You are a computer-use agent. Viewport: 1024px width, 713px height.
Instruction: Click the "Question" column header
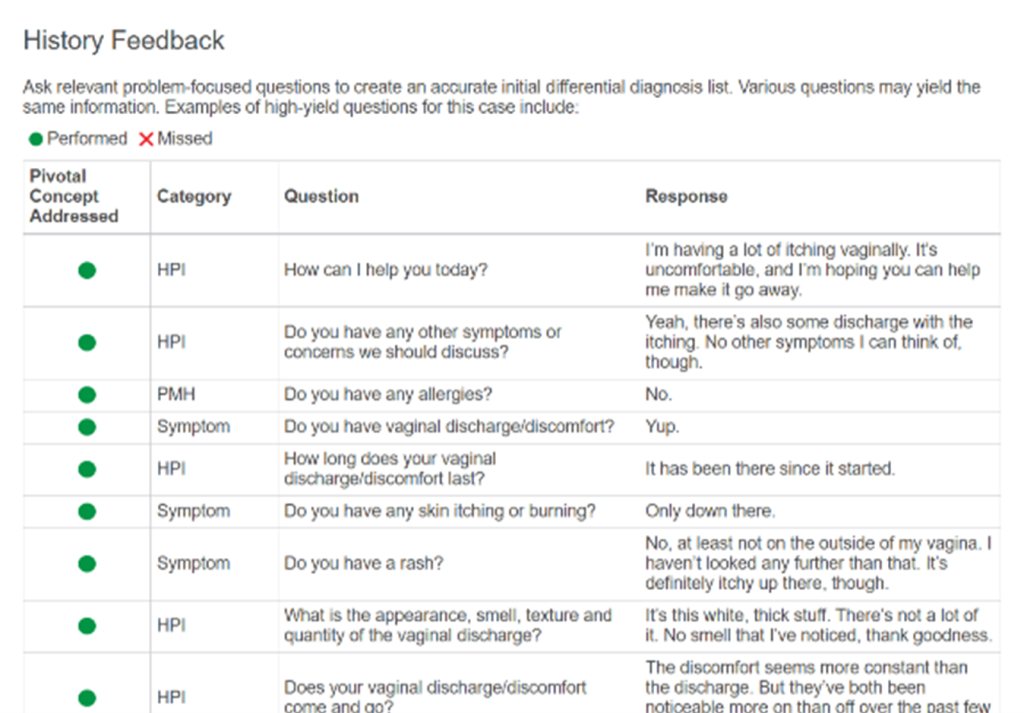click(321, 196)
